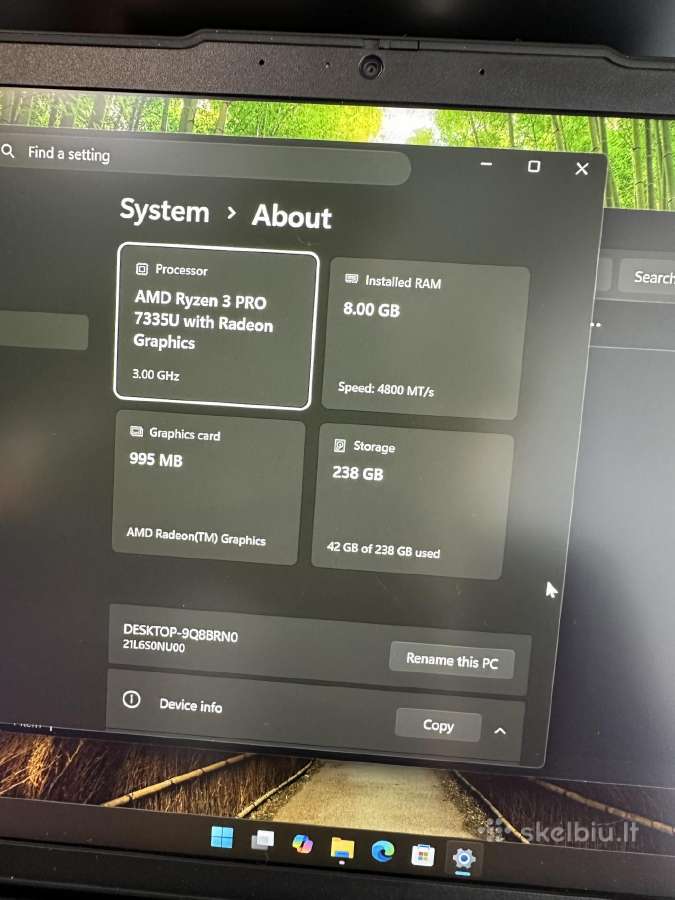Launch Microsoft Edge from taskbar

382,851
